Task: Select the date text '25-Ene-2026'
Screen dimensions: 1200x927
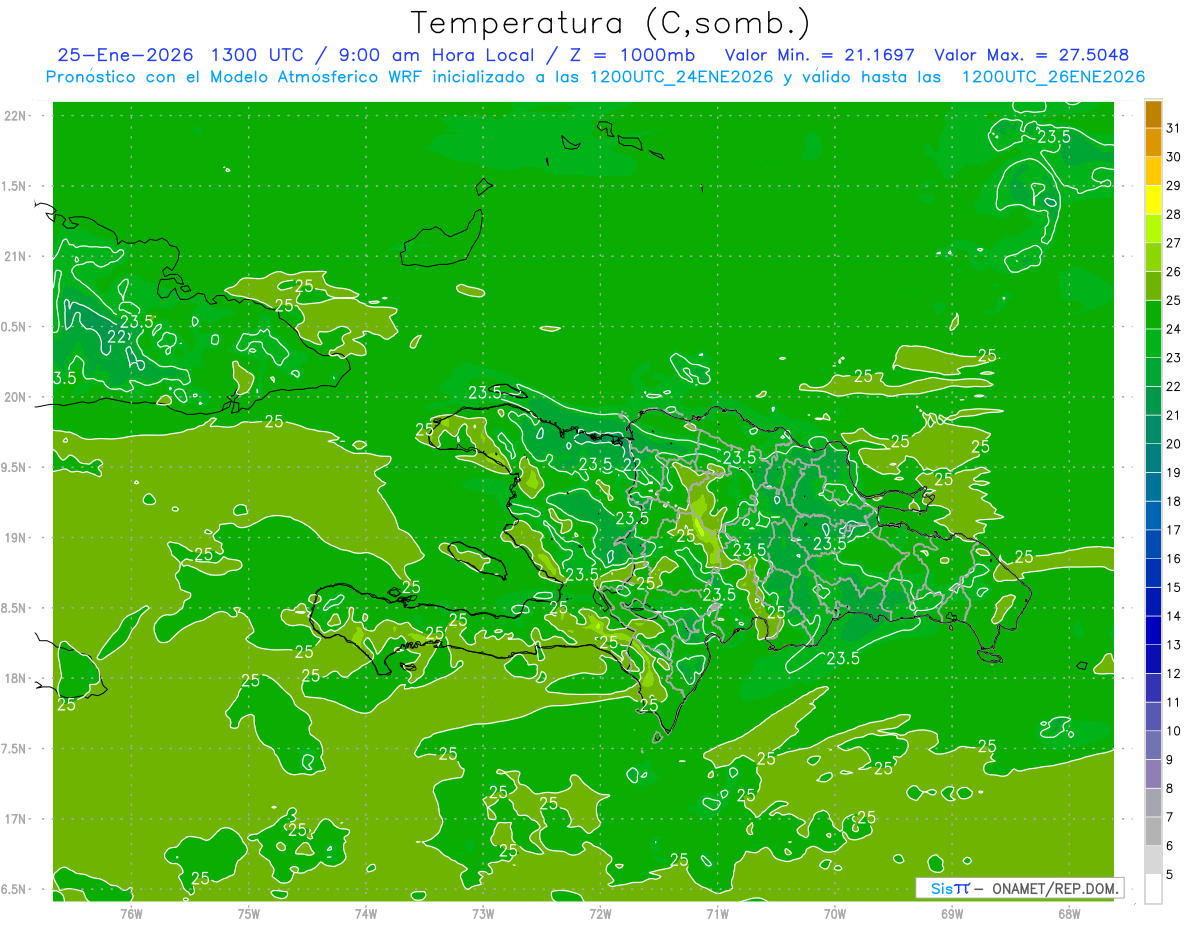Action: 125,55
